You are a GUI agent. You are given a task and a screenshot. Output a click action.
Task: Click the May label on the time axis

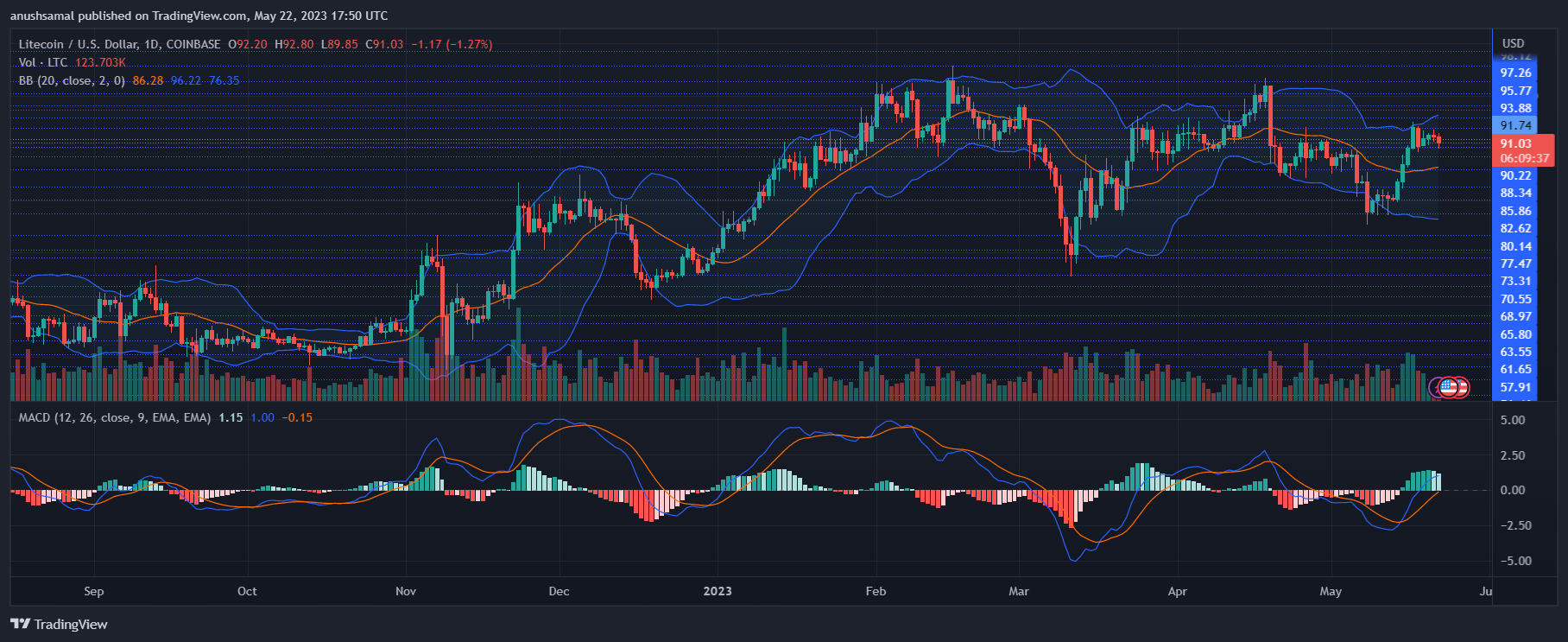1331,591
